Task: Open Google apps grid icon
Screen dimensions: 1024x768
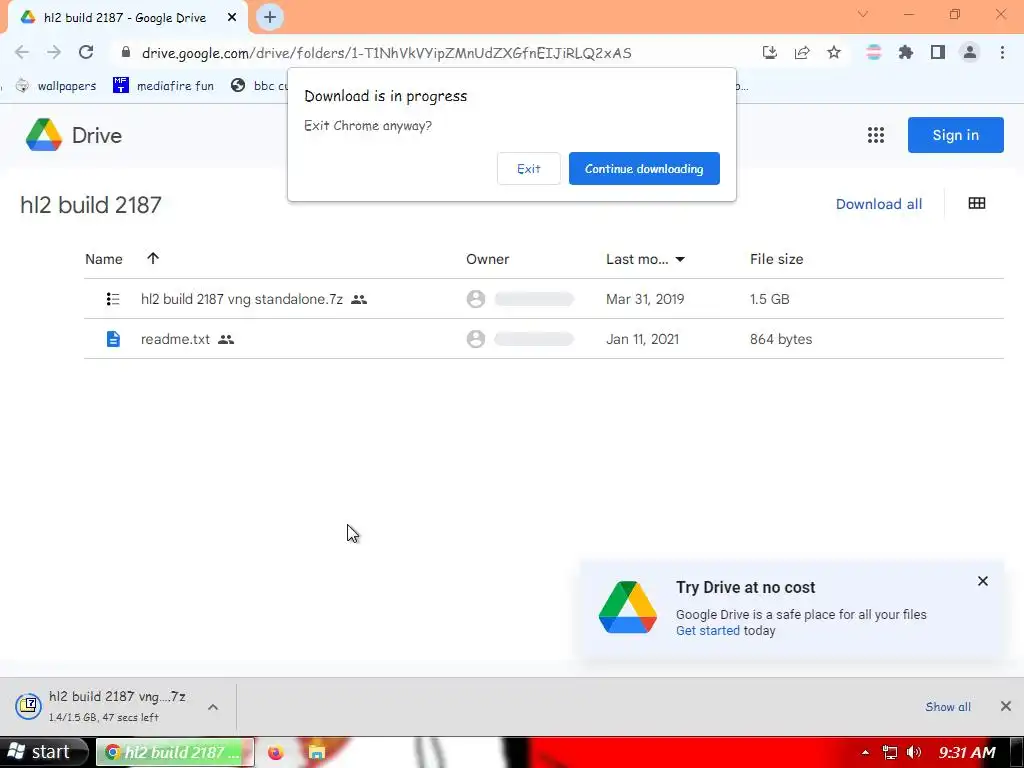Action: click(x=875, y=135)
